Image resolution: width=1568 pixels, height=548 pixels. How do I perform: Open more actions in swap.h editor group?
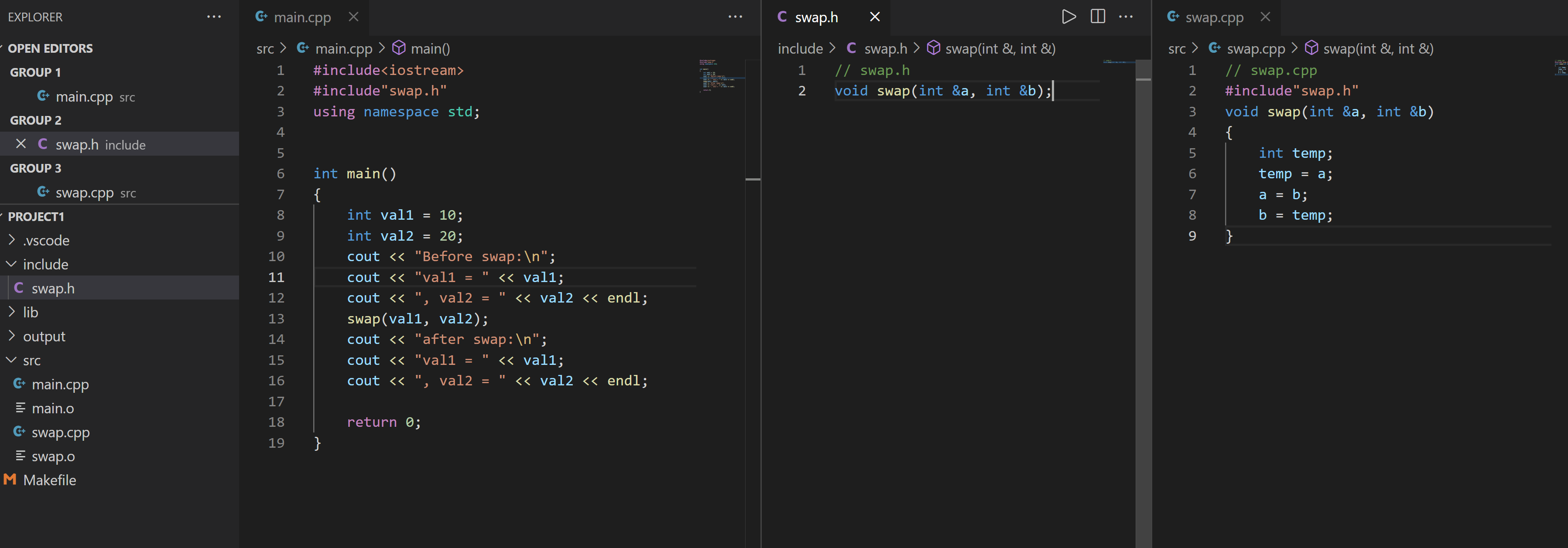click(1126, 17)
